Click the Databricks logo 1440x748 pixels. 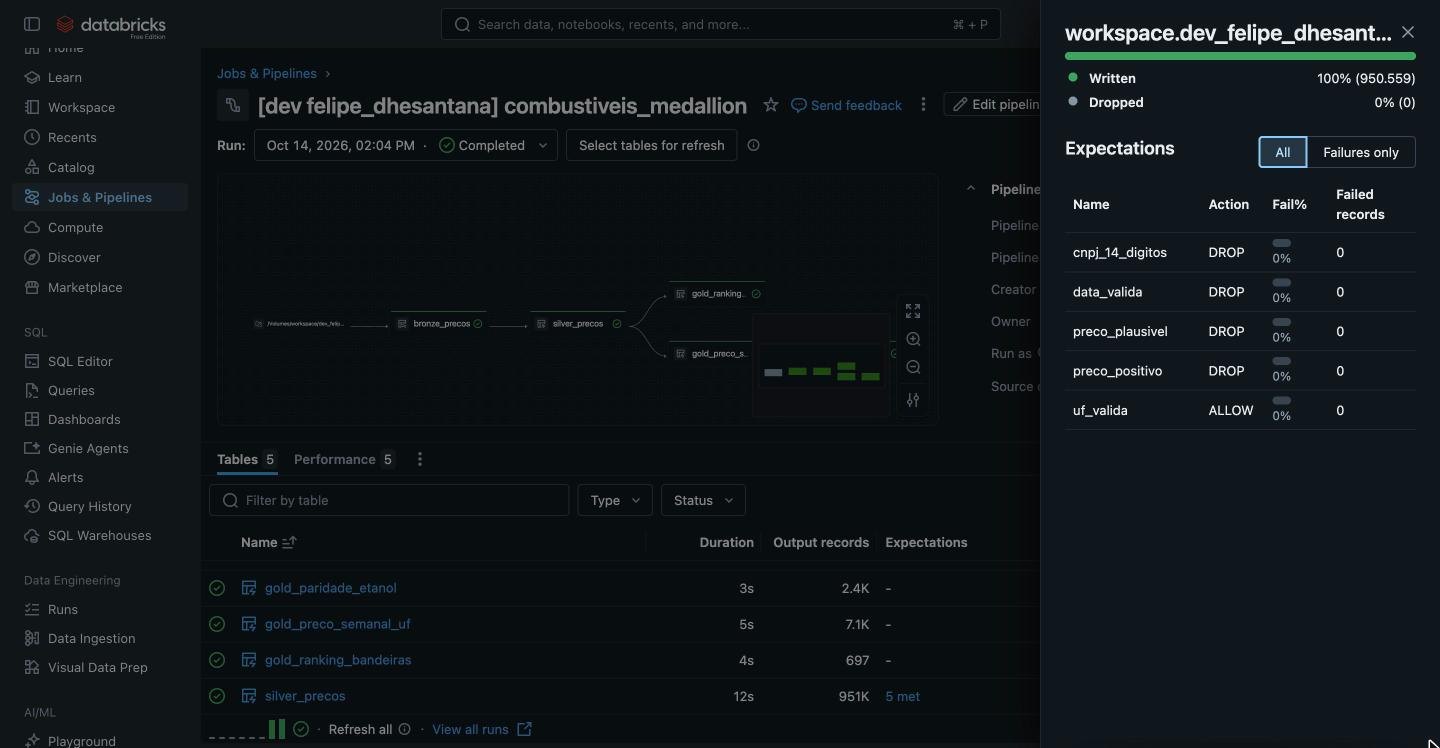click(111, 26)
